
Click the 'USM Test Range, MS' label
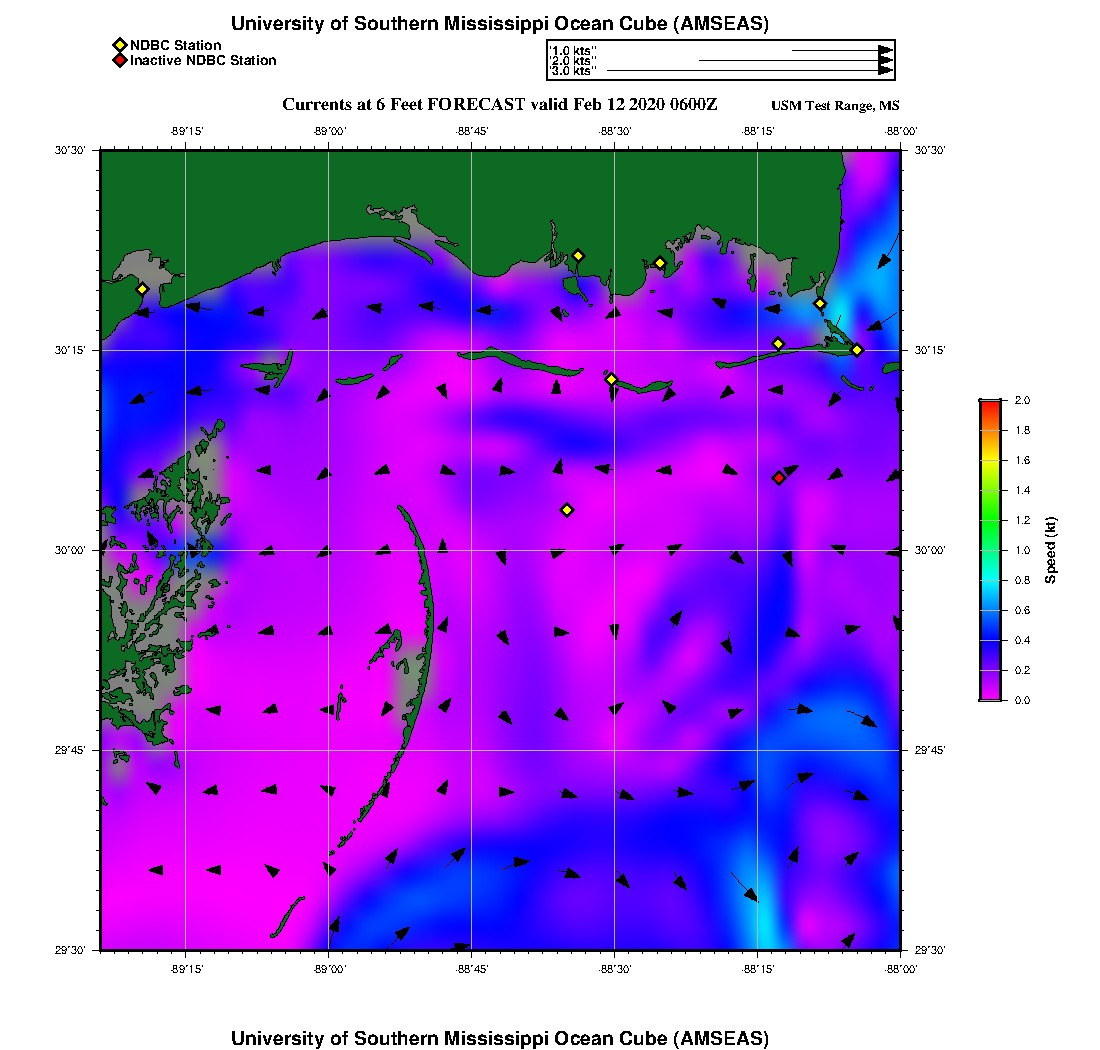pos(835,105)
